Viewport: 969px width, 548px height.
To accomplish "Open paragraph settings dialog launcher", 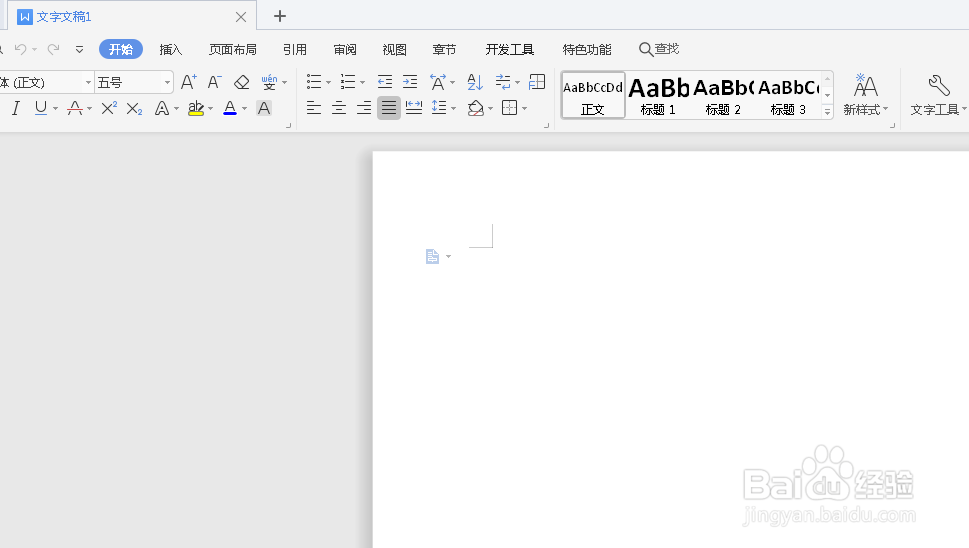I will click(546, 125).
